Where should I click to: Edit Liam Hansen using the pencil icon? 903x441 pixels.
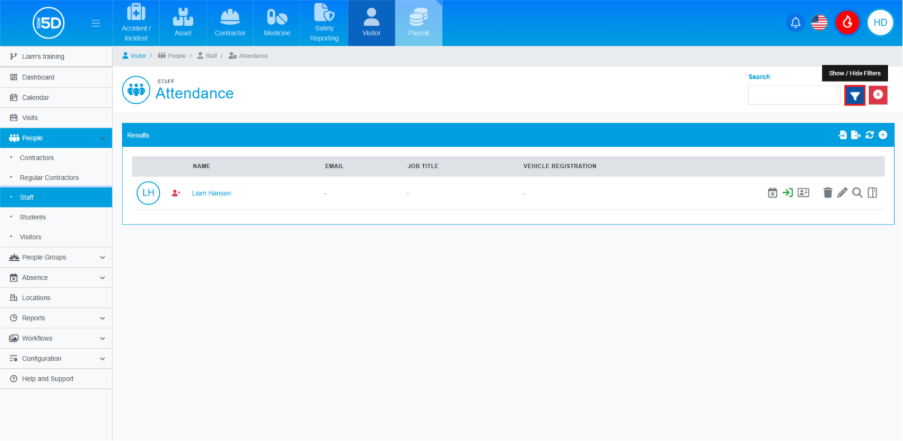click(x=842, y=192)
